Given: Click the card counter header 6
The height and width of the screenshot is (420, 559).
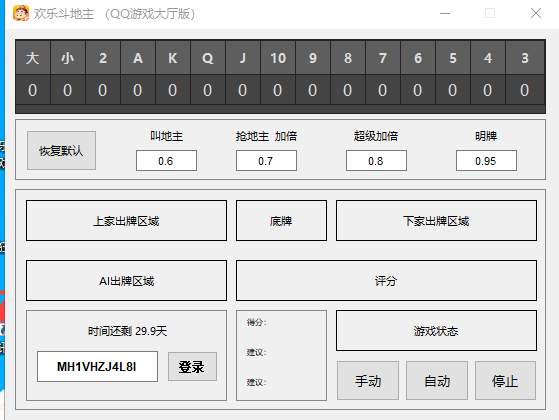Looking at the screenshot, I should click(417, 58).
